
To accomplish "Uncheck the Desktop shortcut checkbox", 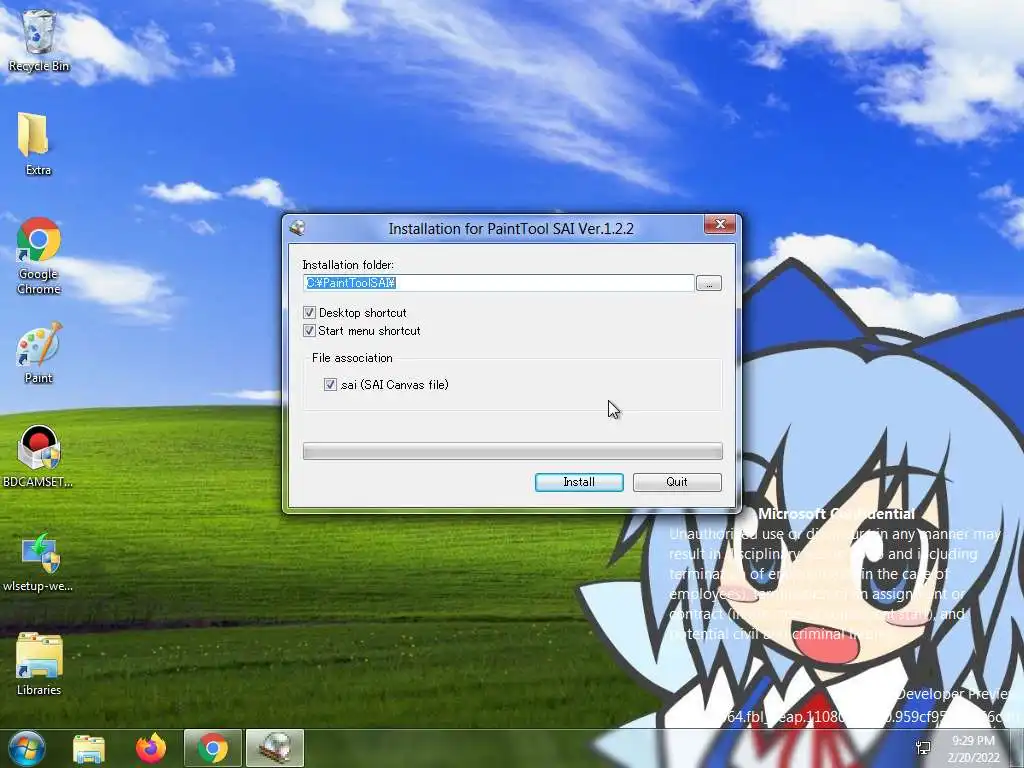I will point(309,312).
